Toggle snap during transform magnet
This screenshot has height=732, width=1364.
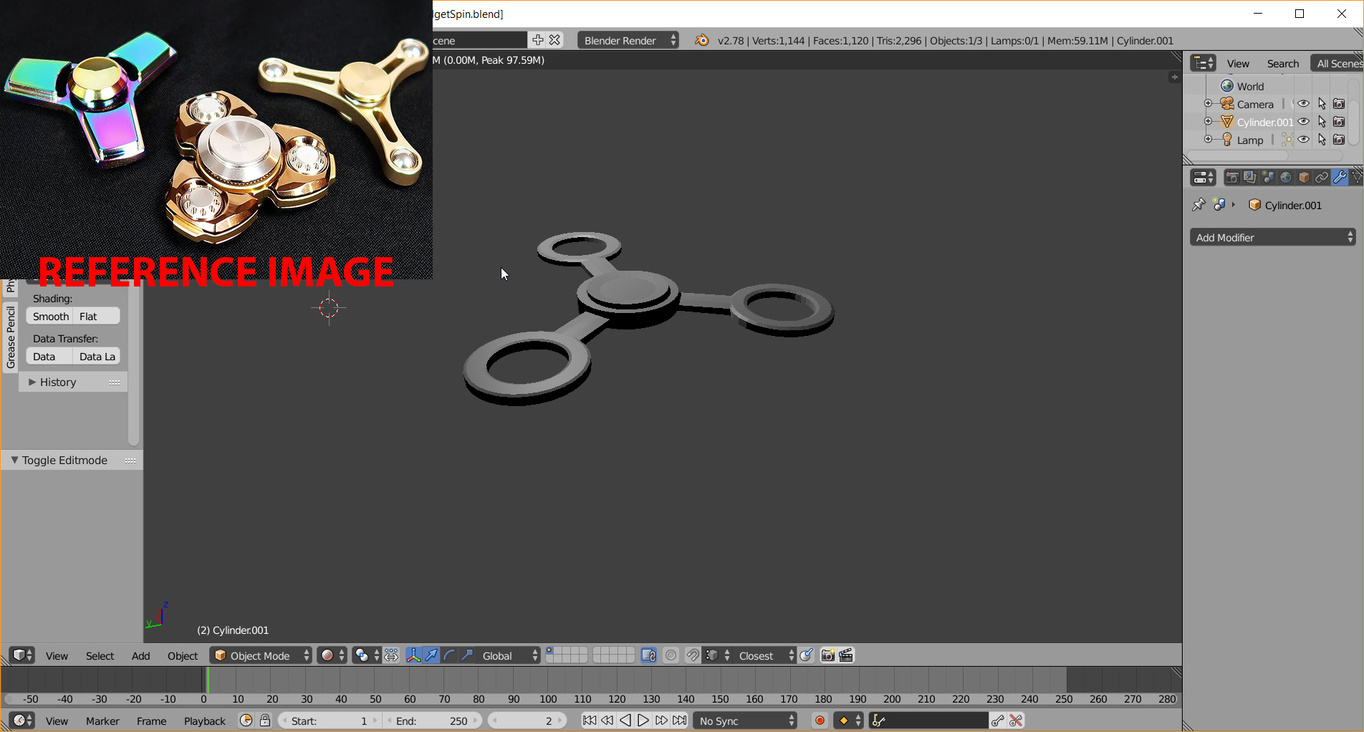[x=693, y=656]
